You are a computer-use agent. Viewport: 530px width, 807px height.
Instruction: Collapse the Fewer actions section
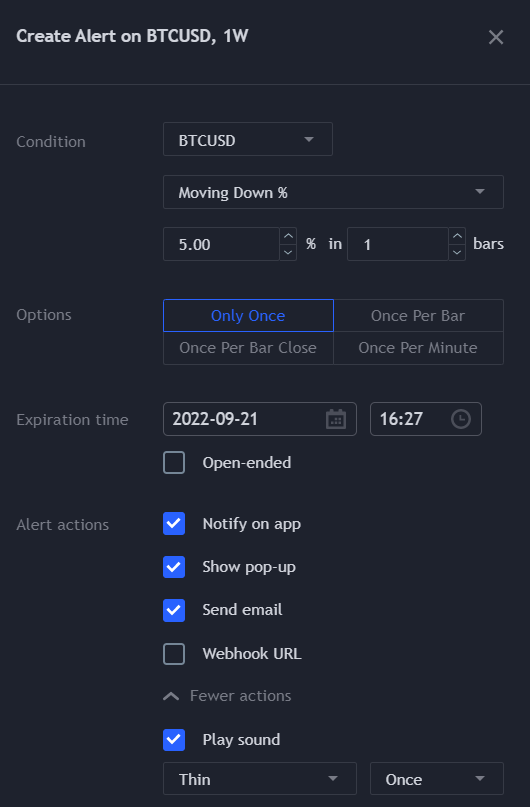coord(227,696)
